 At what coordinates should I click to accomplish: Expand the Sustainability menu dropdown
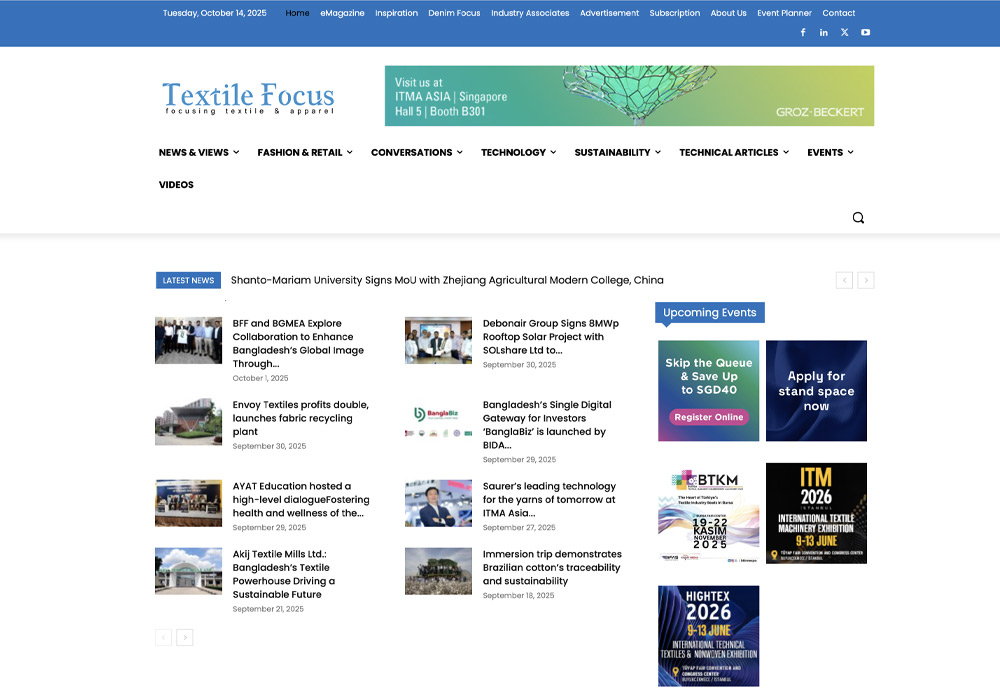tap(617, 153)
